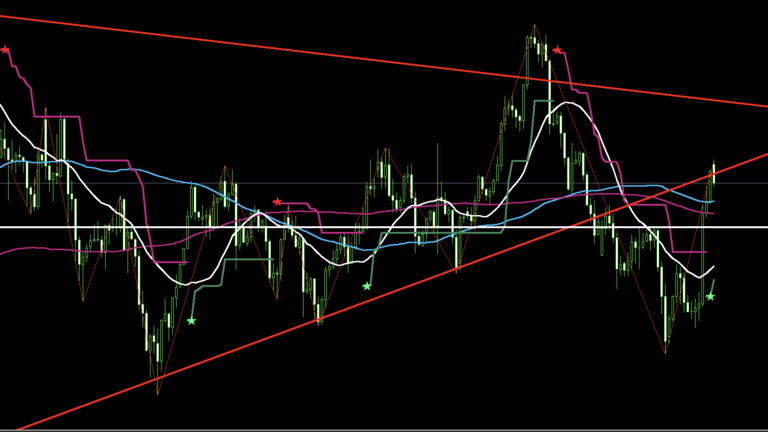Select the descending red trendline at the top
The height and width of the screenshot is (432, 768).
(384, 61)
